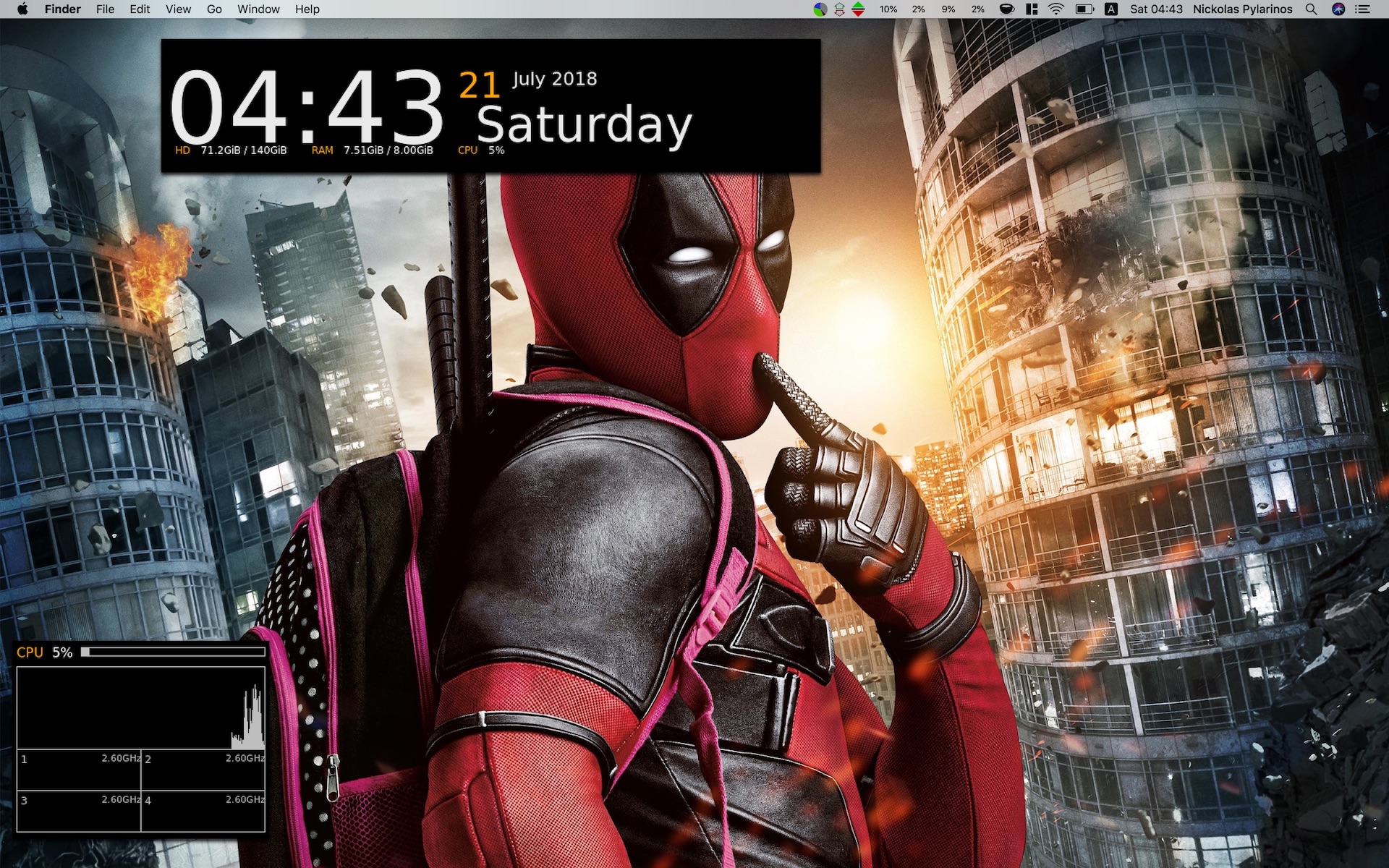This screenshot has width=1389, height=868.
Task: Open the File menu
Action: pos(105,9)
